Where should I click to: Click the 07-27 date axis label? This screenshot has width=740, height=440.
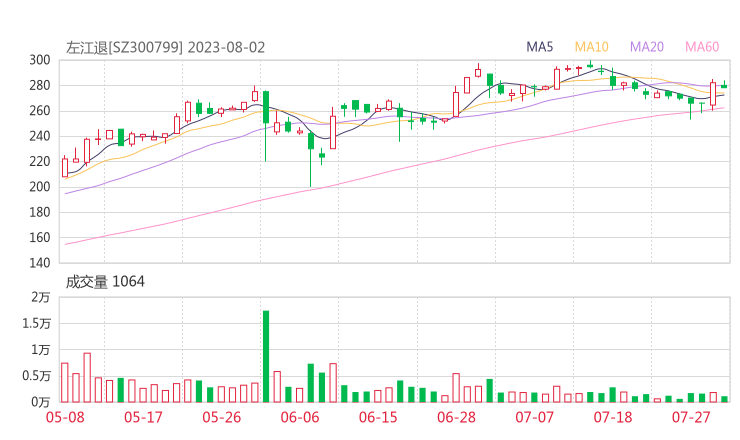[x=691, y=417]
